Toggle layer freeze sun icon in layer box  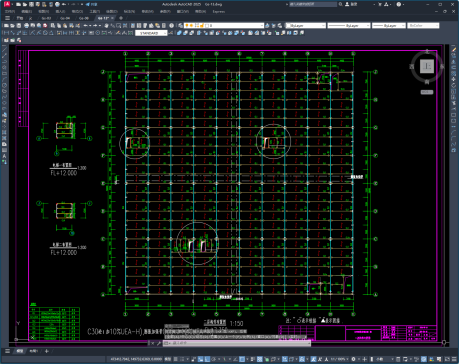pos(192,25)
